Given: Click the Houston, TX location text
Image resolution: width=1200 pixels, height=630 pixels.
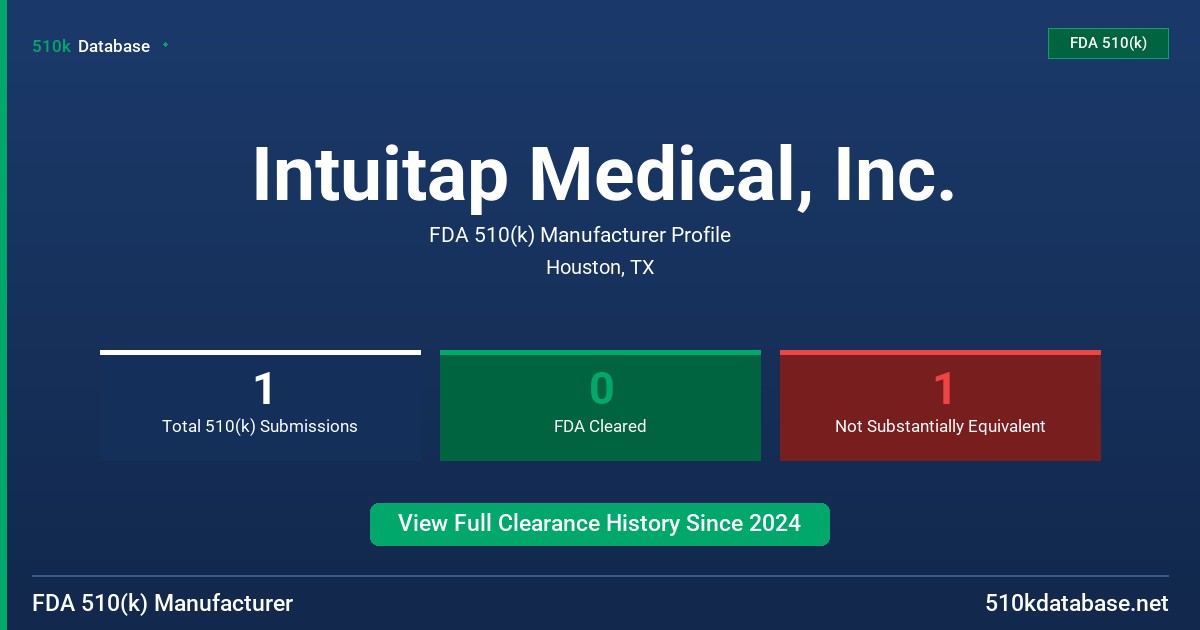Looking at the screenshot, I should (600, 268).
